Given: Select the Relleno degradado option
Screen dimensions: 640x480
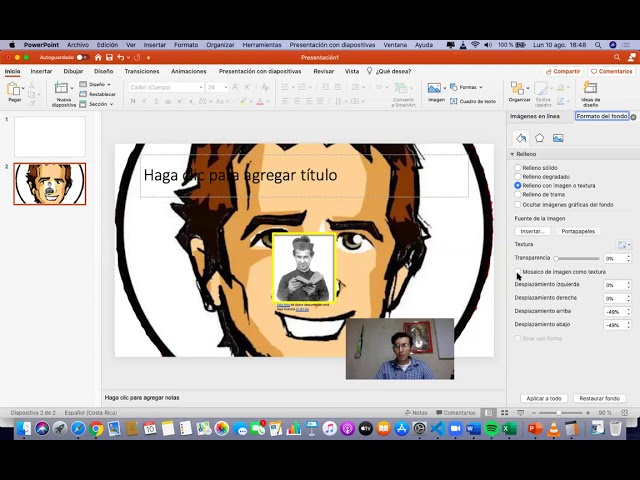Looking at the screenshot, I should (518, 177).
